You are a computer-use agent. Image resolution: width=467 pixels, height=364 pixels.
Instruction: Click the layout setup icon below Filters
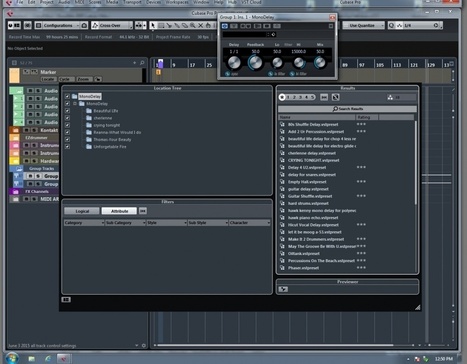coord(66,300)
